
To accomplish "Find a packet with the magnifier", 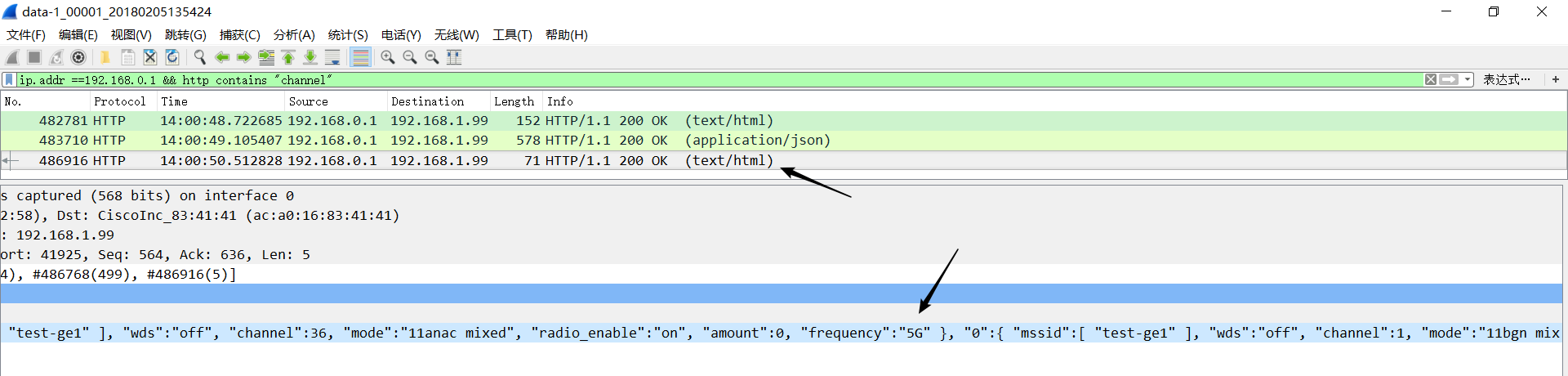I will 199,57.
